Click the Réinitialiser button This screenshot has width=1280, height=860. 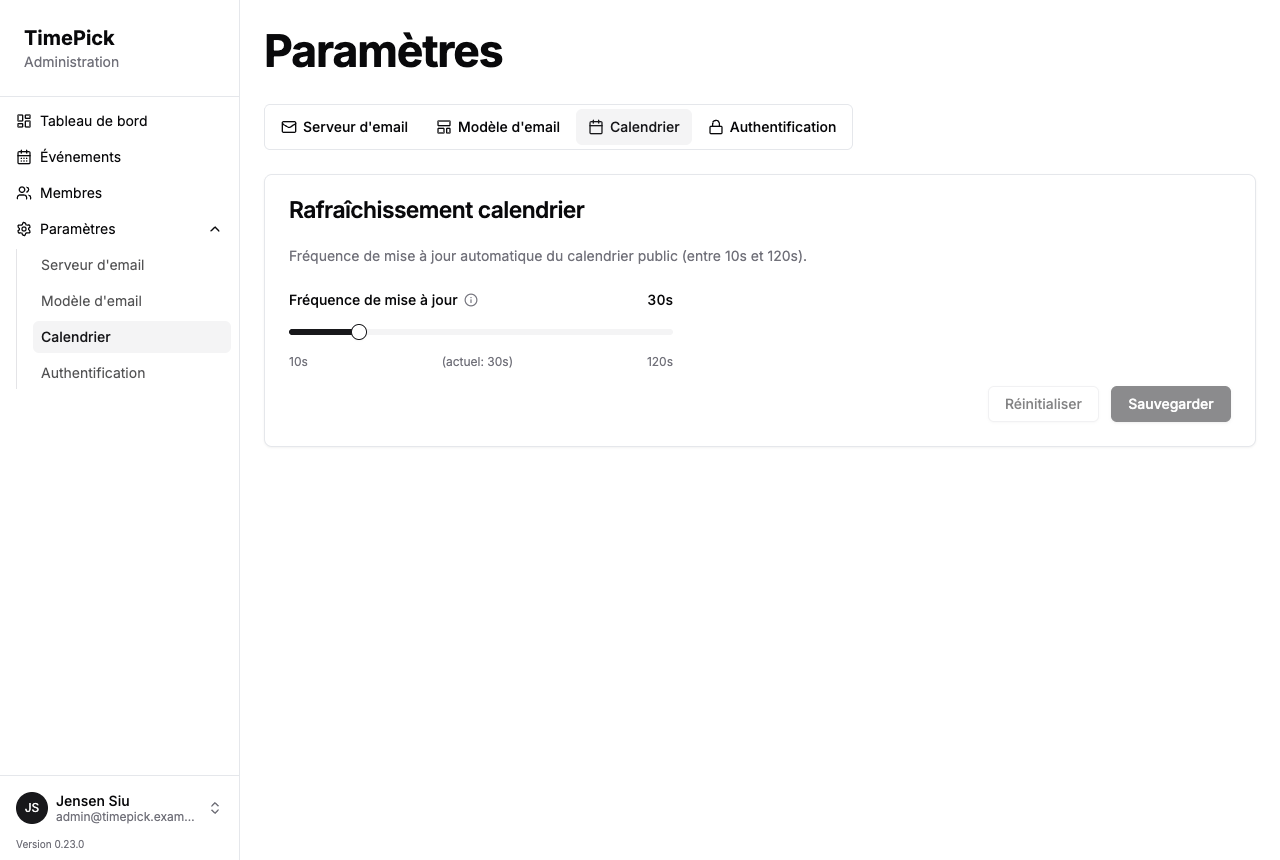1043,404
